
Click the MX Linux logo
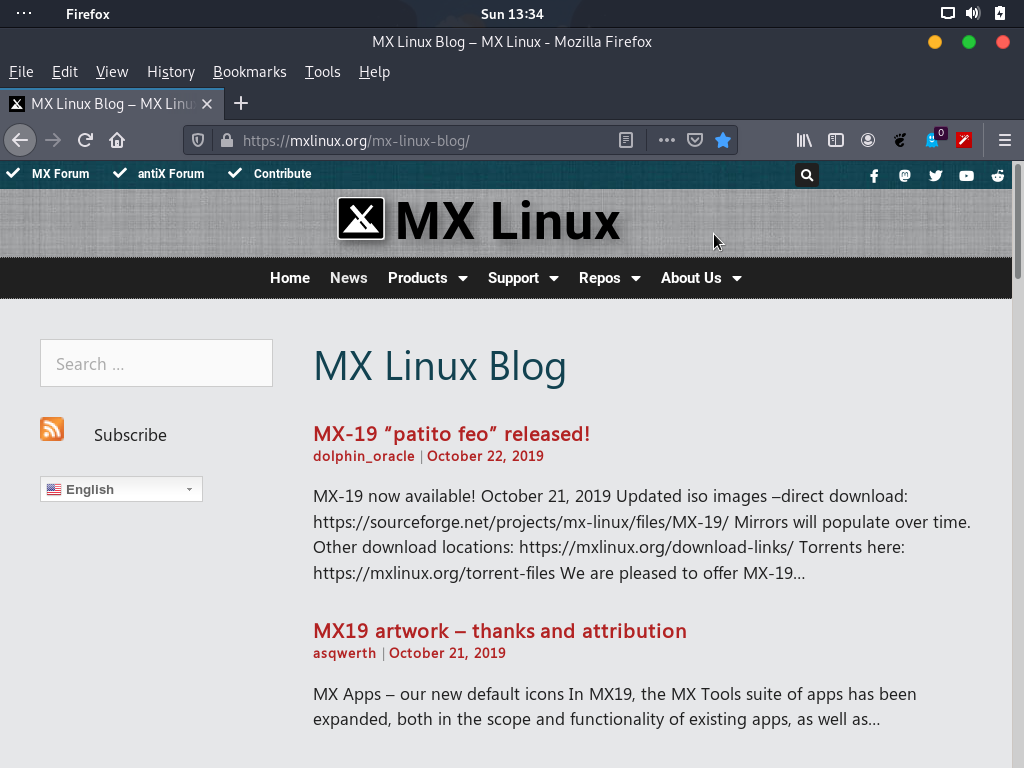479,220
